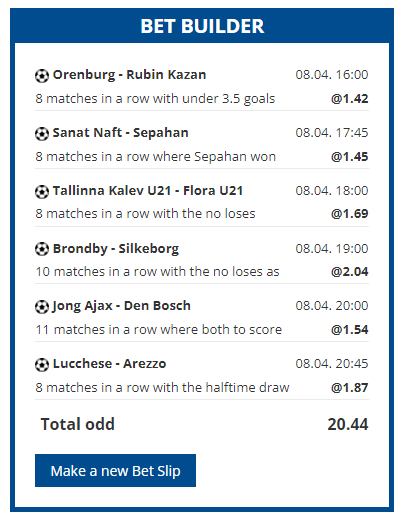
Task: Select the @1.87 halftime draw odds
Action: click(x=350, y=388)
